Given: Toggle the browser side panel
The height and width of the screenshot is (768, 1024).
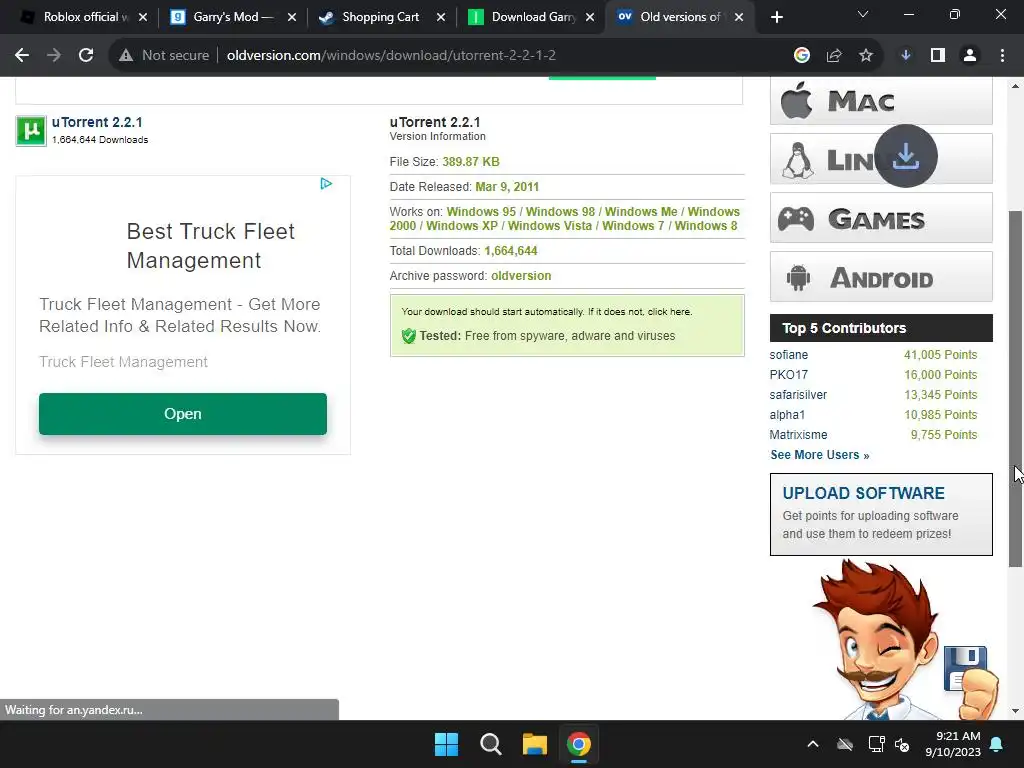Looking at the screenshot, I should pos(938,56).
